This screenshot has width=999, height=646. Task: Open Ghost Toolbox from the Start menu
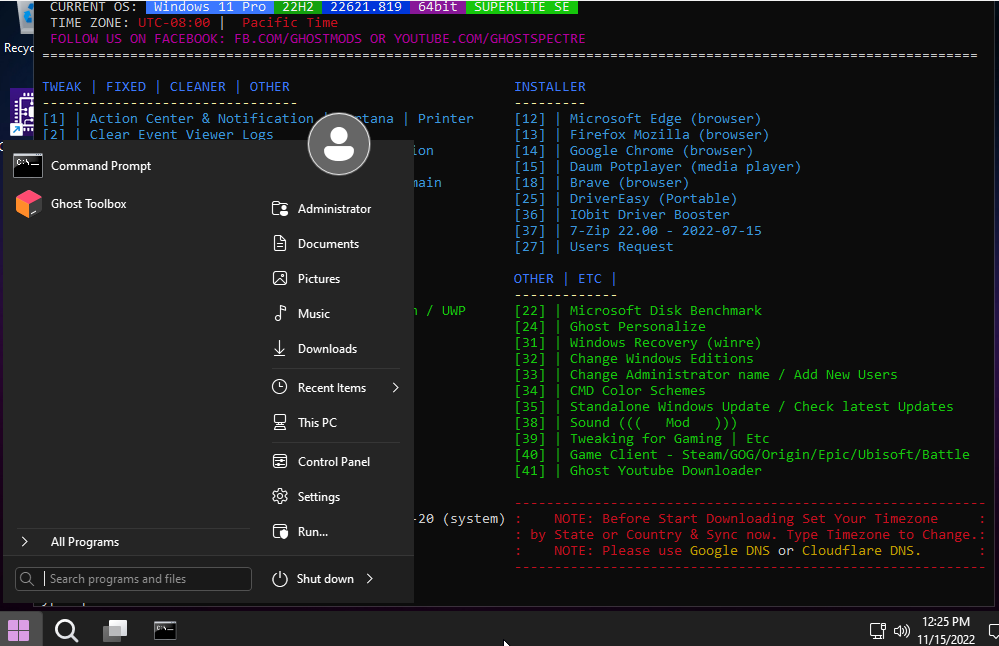[88, 204]
